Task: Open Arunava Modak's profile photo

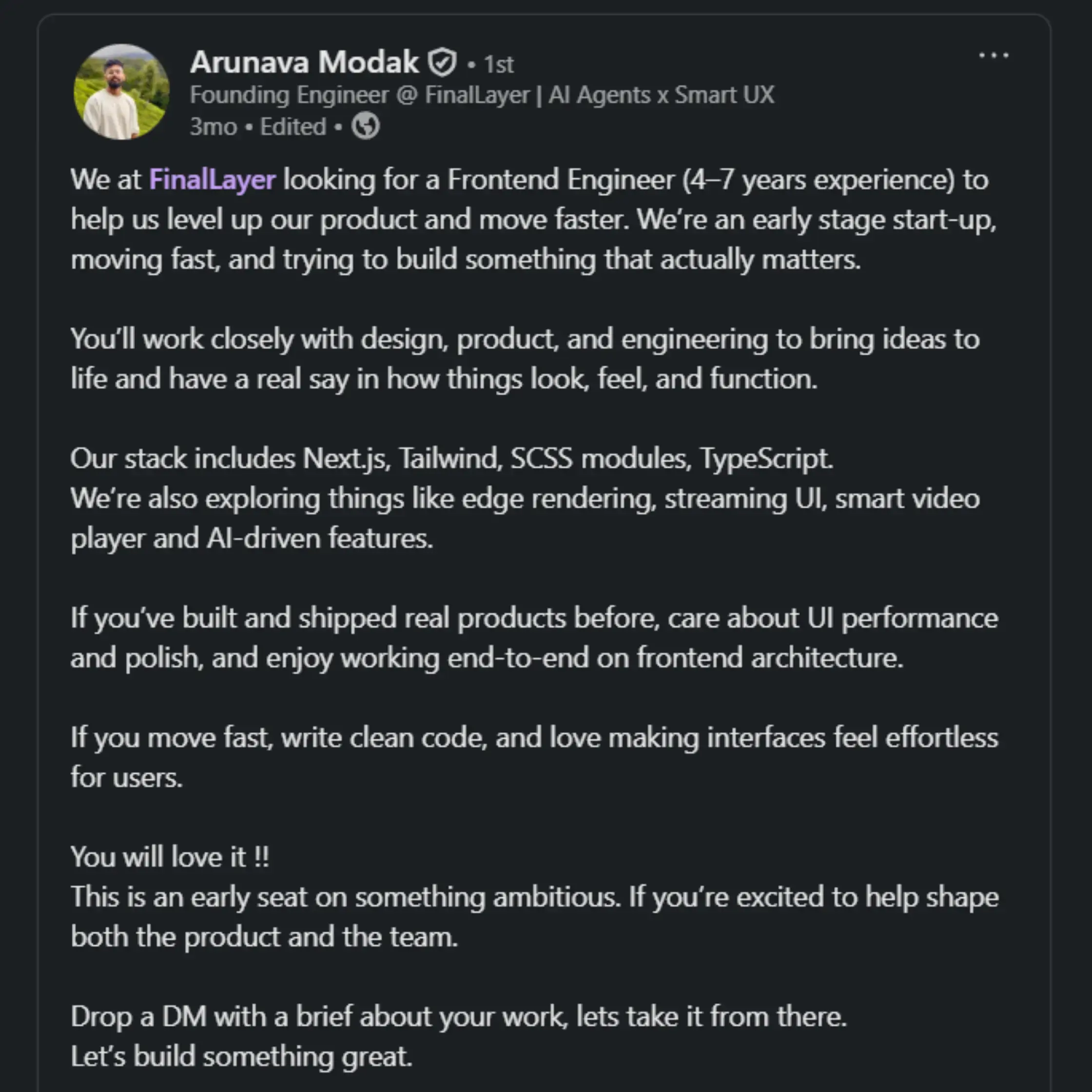Action: click(x=121, y=92)
